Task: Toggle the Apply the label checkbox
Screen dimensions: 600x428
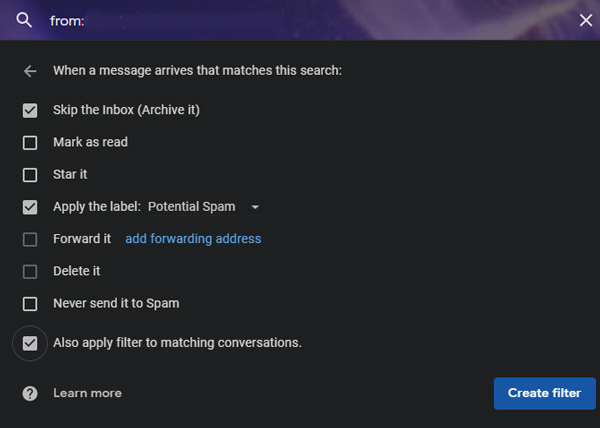Action: click(x=30, y=207)
